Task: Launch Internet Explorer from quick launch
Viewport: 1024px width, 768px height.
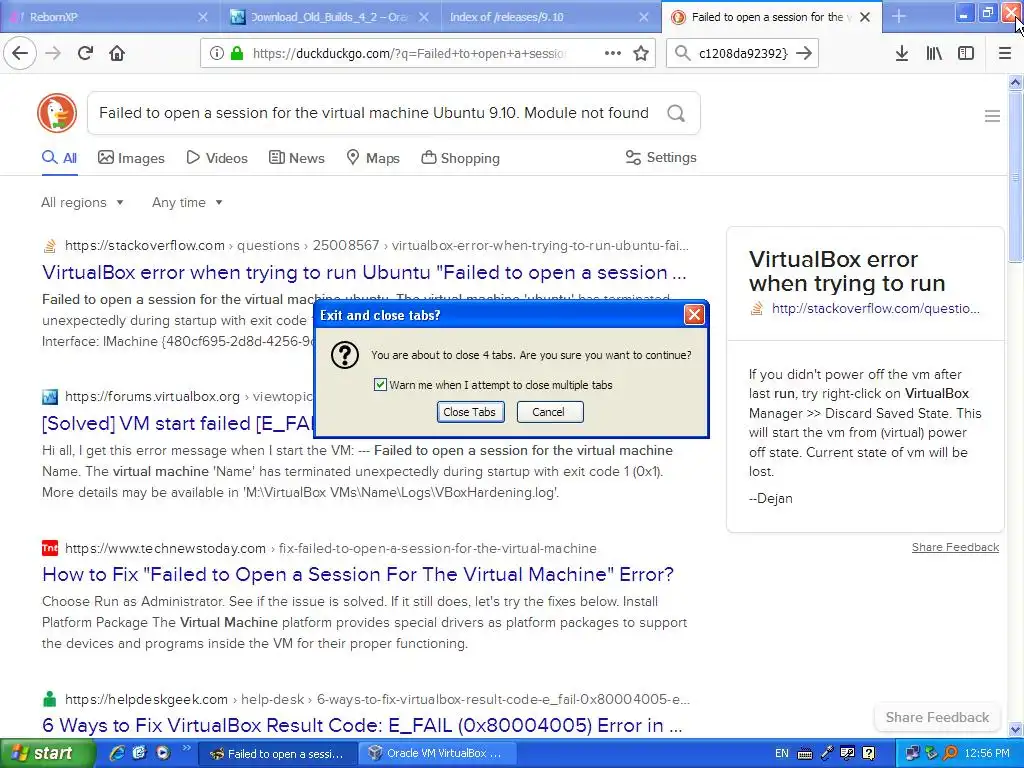Action: pos(117,753)
